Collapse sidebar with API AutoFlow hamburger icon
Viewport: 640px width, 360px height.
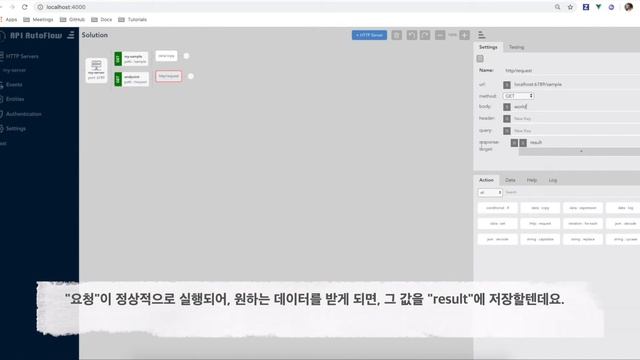click(71, 35)
